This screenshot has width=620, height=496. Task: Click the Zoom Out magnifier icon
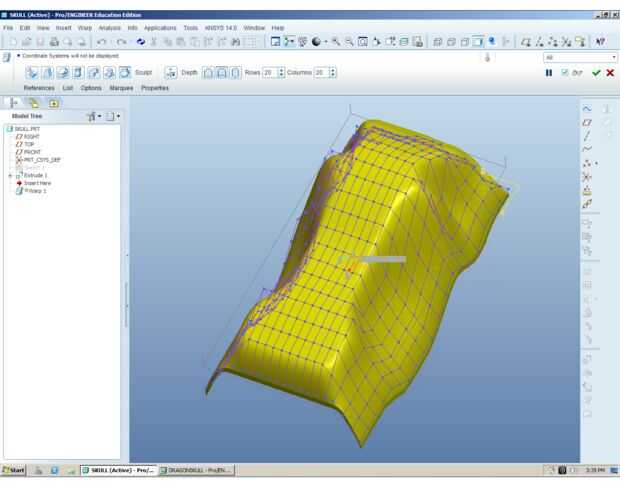pyautogui.click(x=349, y=41)
